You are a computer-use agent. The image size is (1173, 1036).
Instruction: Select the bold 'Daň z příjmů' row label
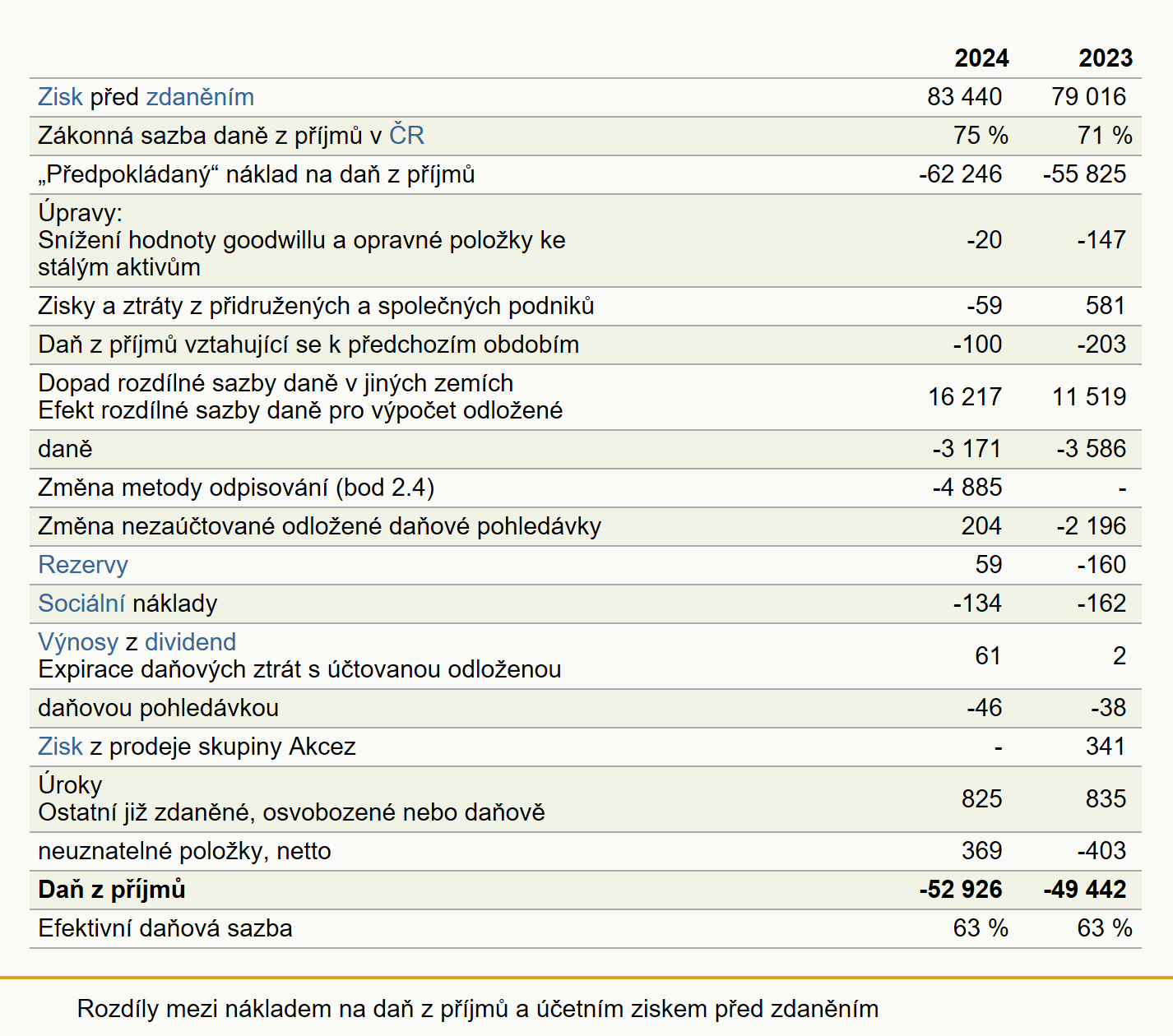click(112, 890)
